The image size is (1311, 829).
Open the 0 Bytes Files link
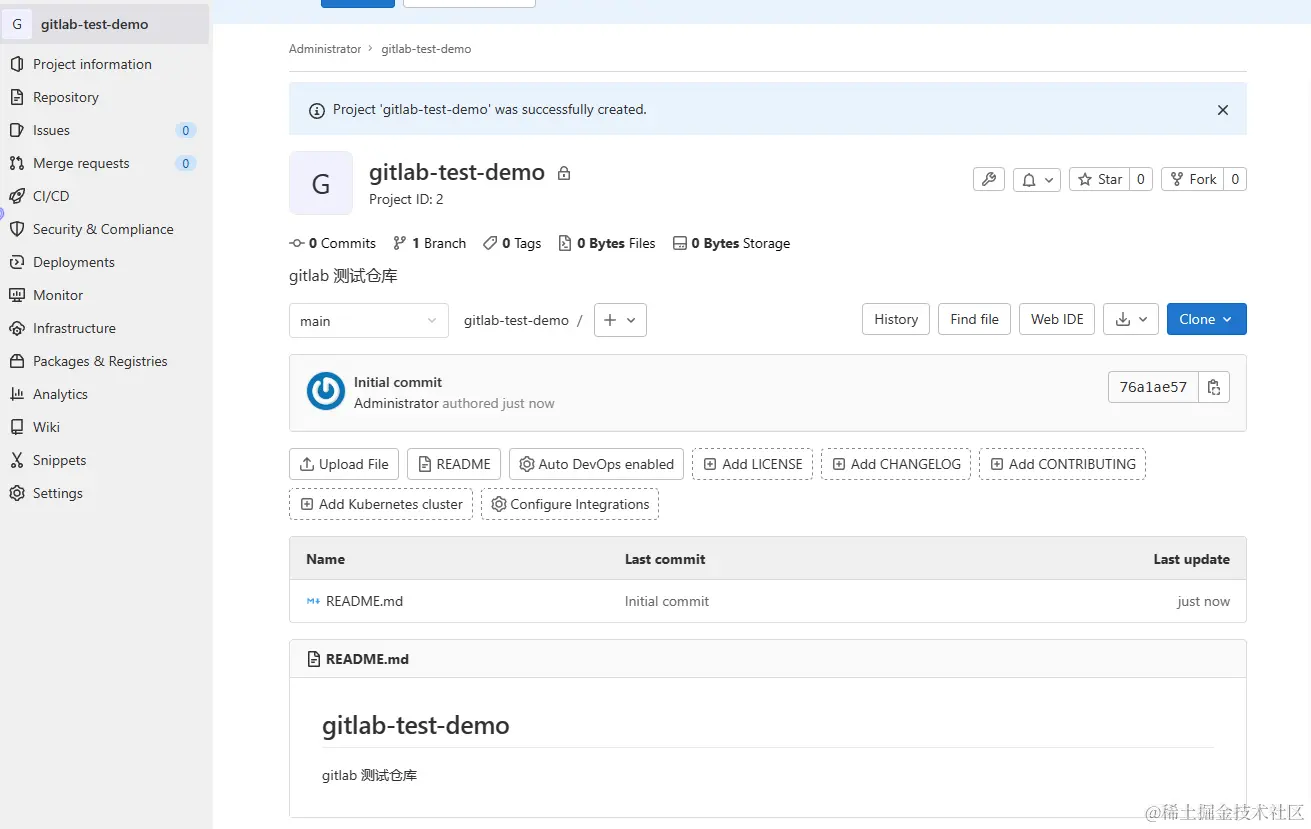[607, 243]
